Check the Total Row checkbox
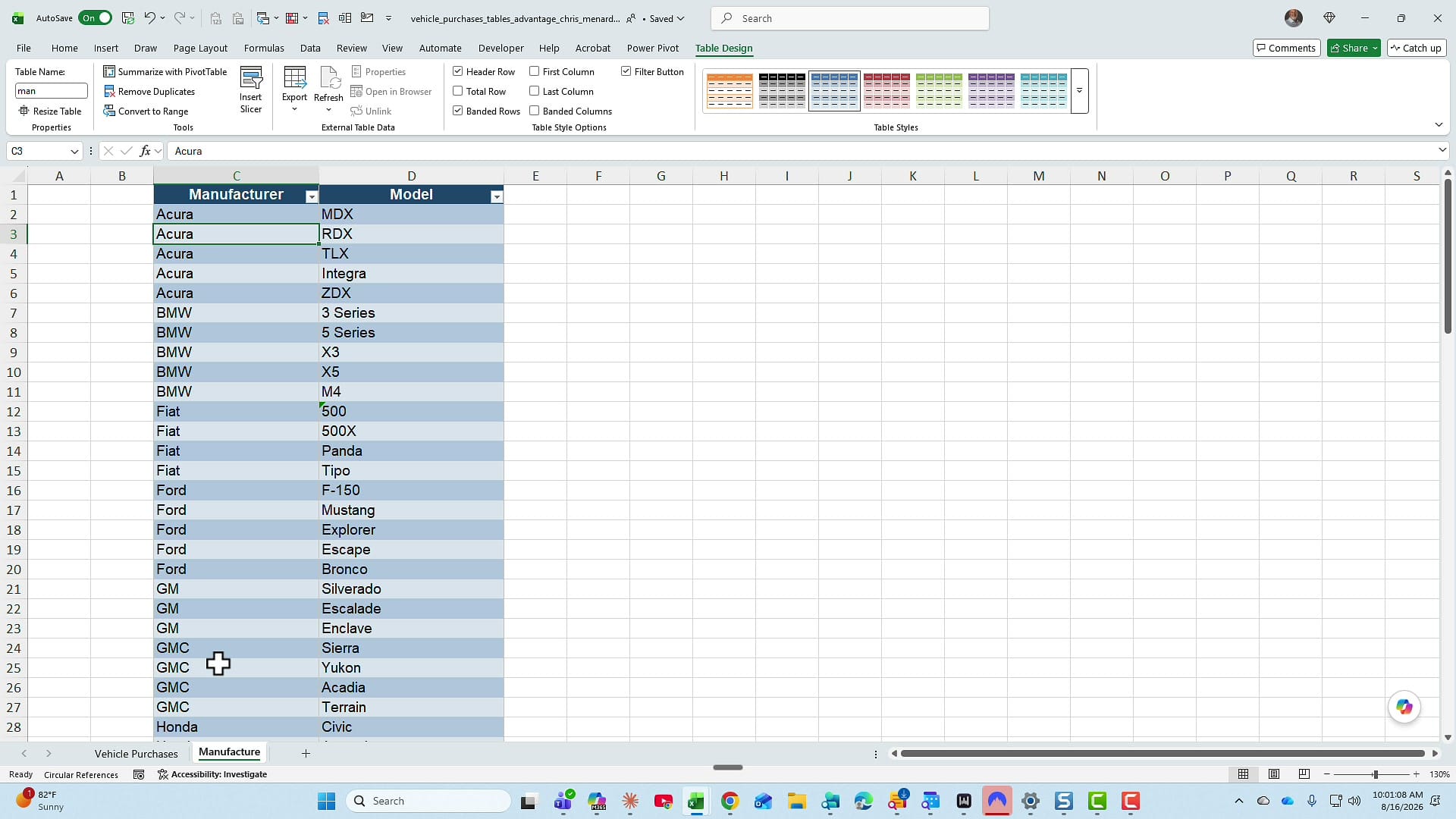1456x819 pixels. pyautogui.click(x=458, y=91)
